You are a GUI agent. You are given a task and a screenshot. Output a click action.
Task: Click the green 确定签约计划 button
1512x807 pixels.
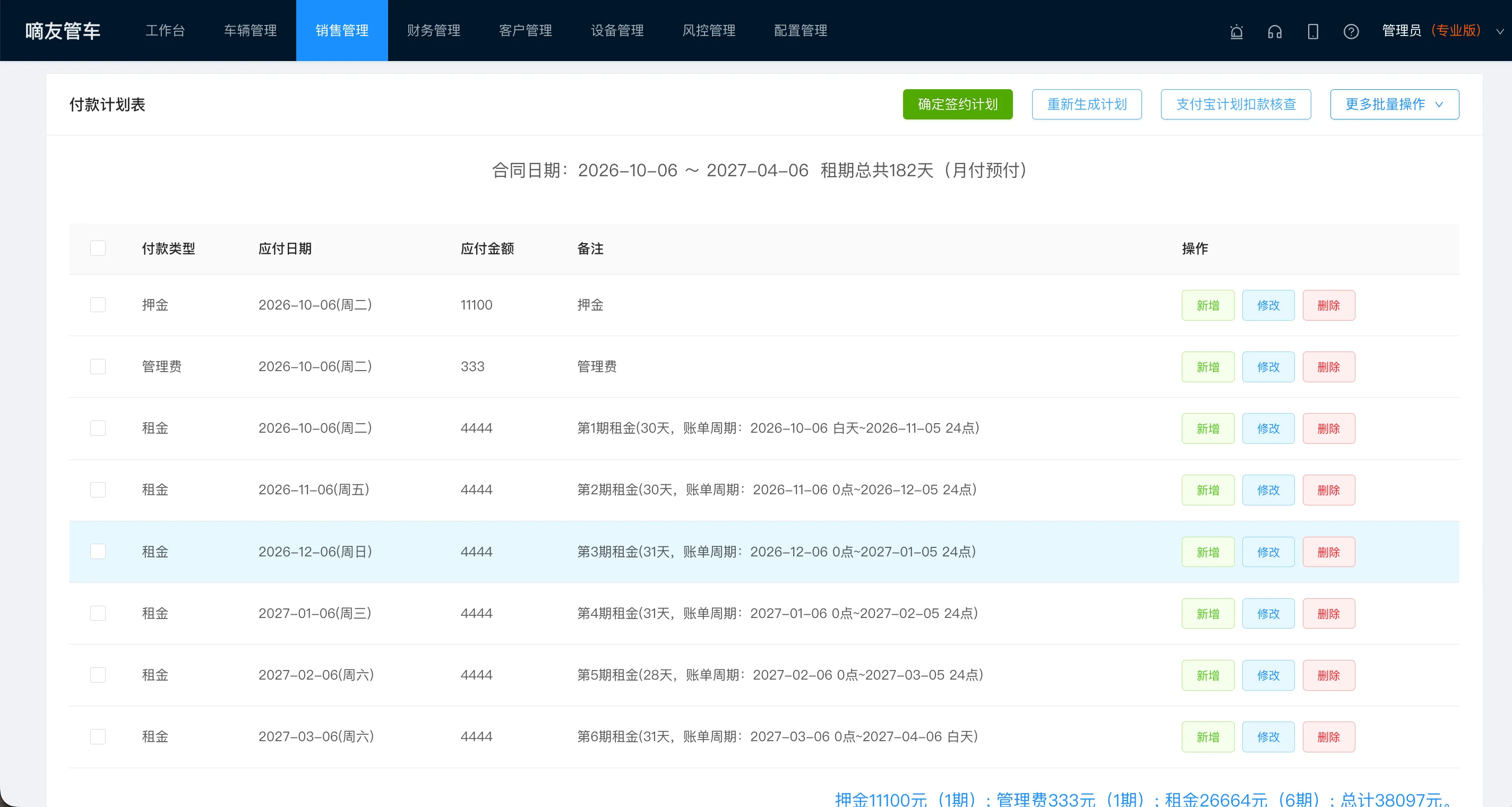pos(958,105)
